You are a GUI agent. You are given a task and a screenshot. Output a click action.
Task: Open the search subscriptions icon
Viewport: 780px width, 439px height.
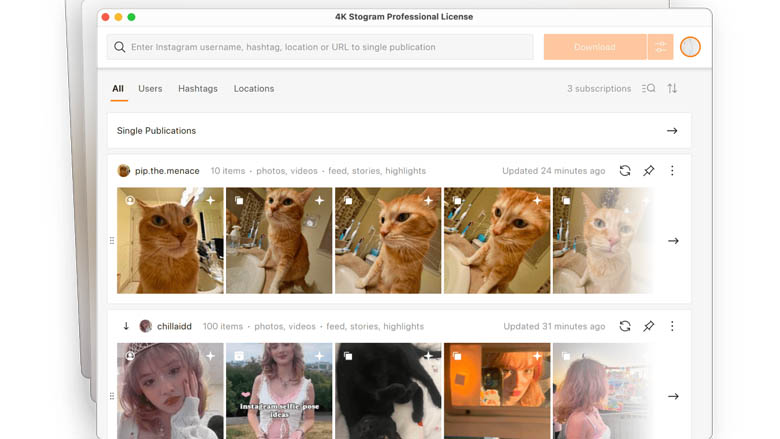tap(648, 89)
